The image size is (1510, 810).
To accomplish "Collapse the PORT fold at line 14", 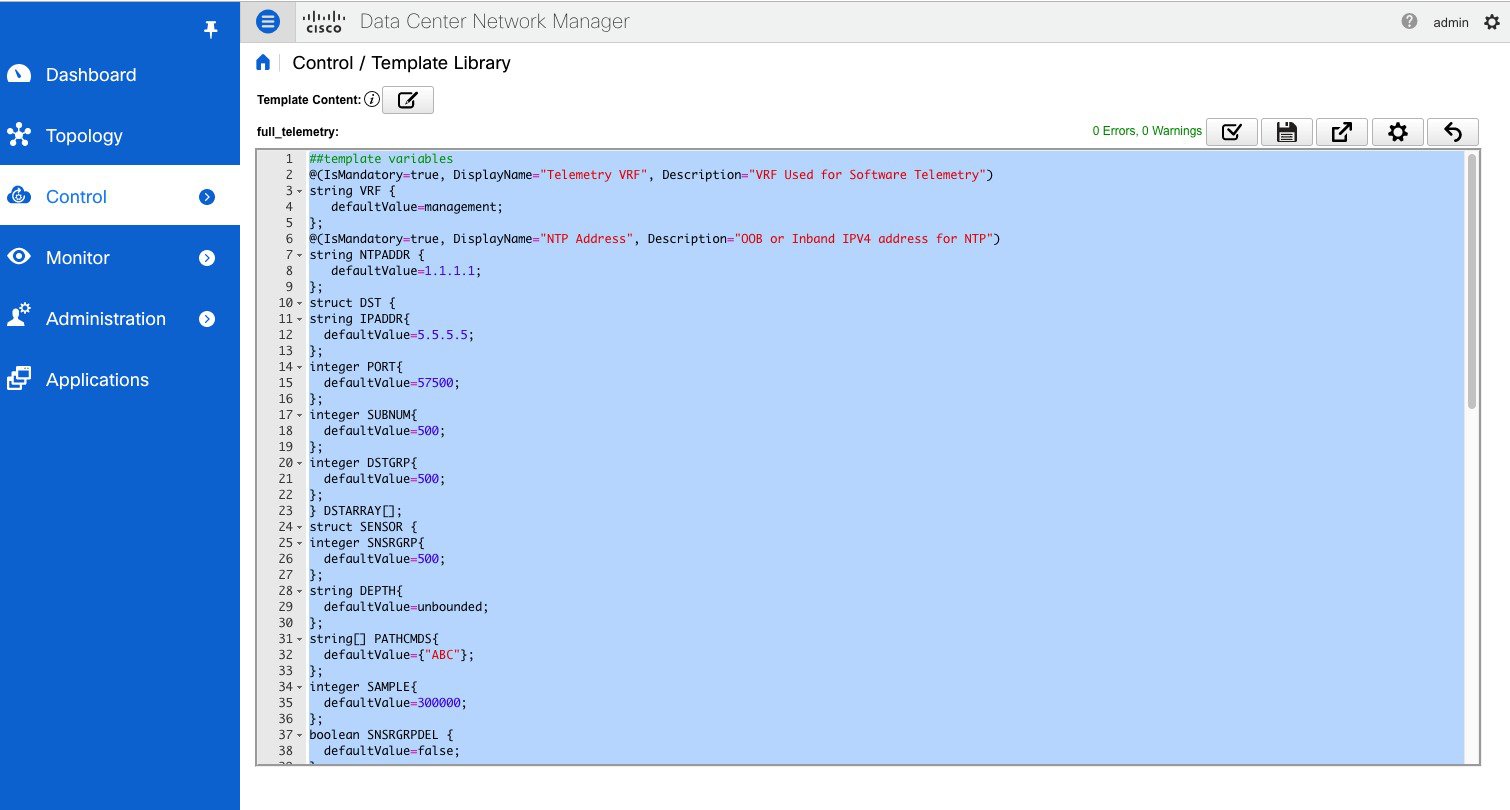I will point(300,367).
